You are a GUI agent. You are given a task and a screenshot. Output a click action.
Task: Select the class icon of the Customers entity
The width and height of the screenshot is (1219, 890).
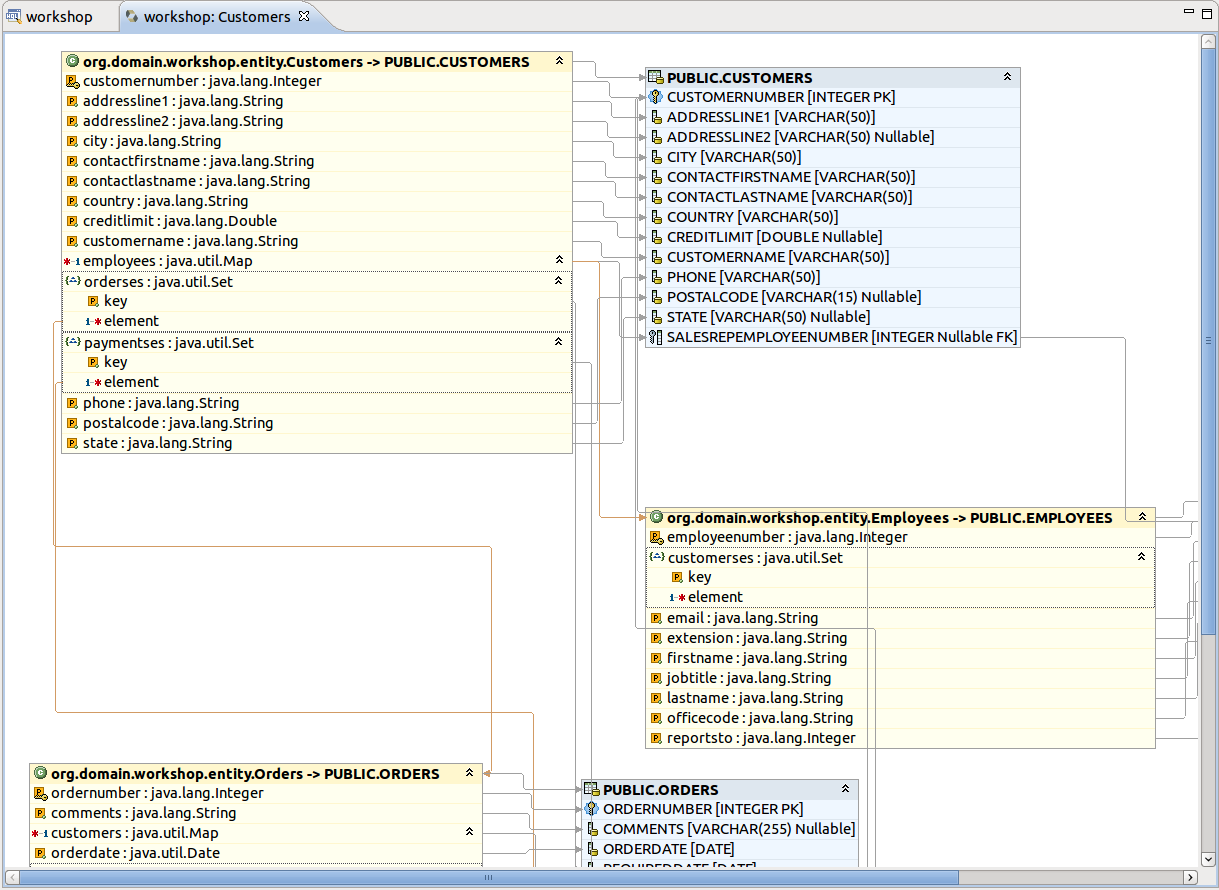(x=72, y=61)
